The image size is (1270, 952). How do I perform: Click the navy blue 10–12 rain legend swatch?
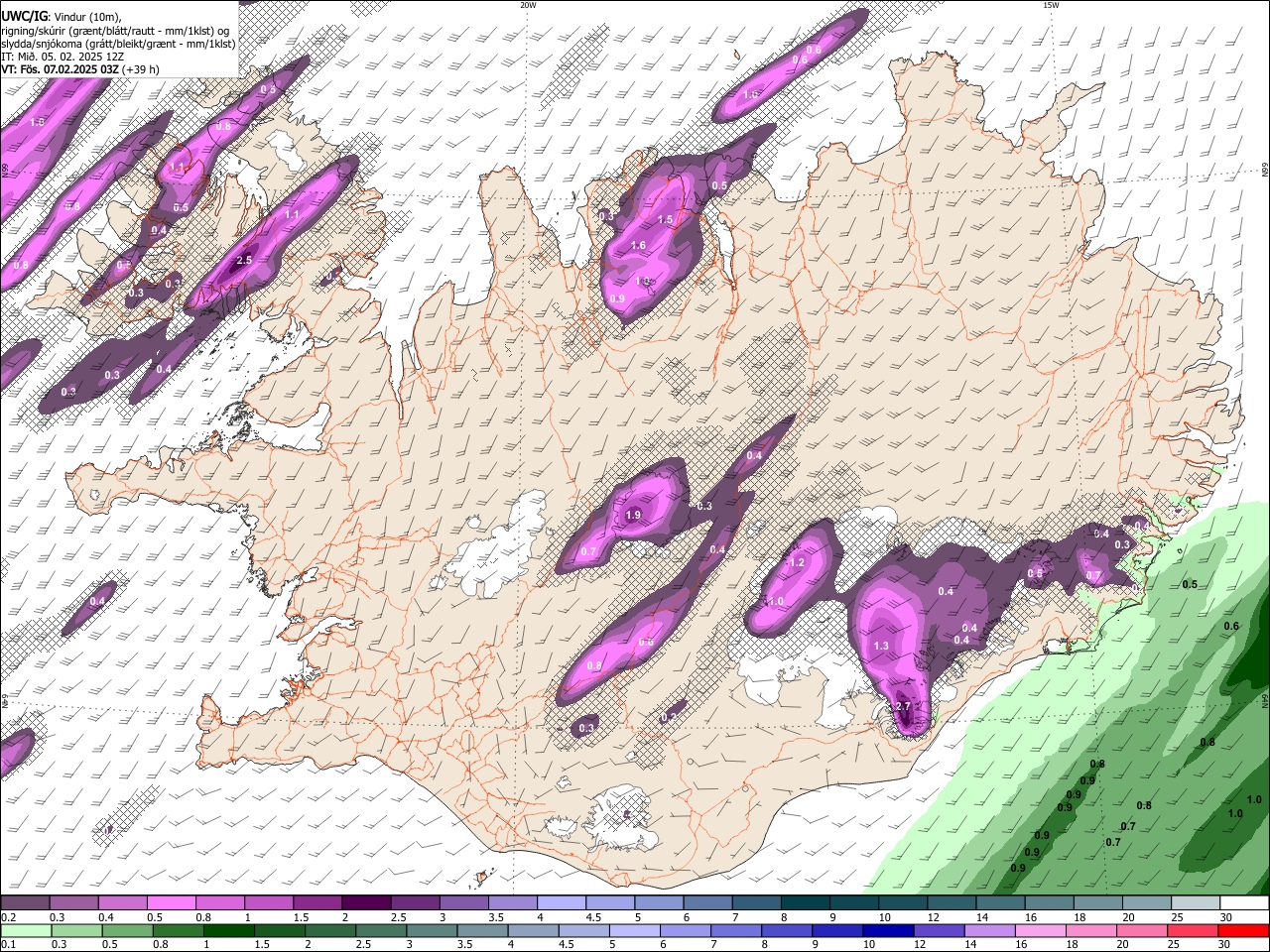click(887, 930)
